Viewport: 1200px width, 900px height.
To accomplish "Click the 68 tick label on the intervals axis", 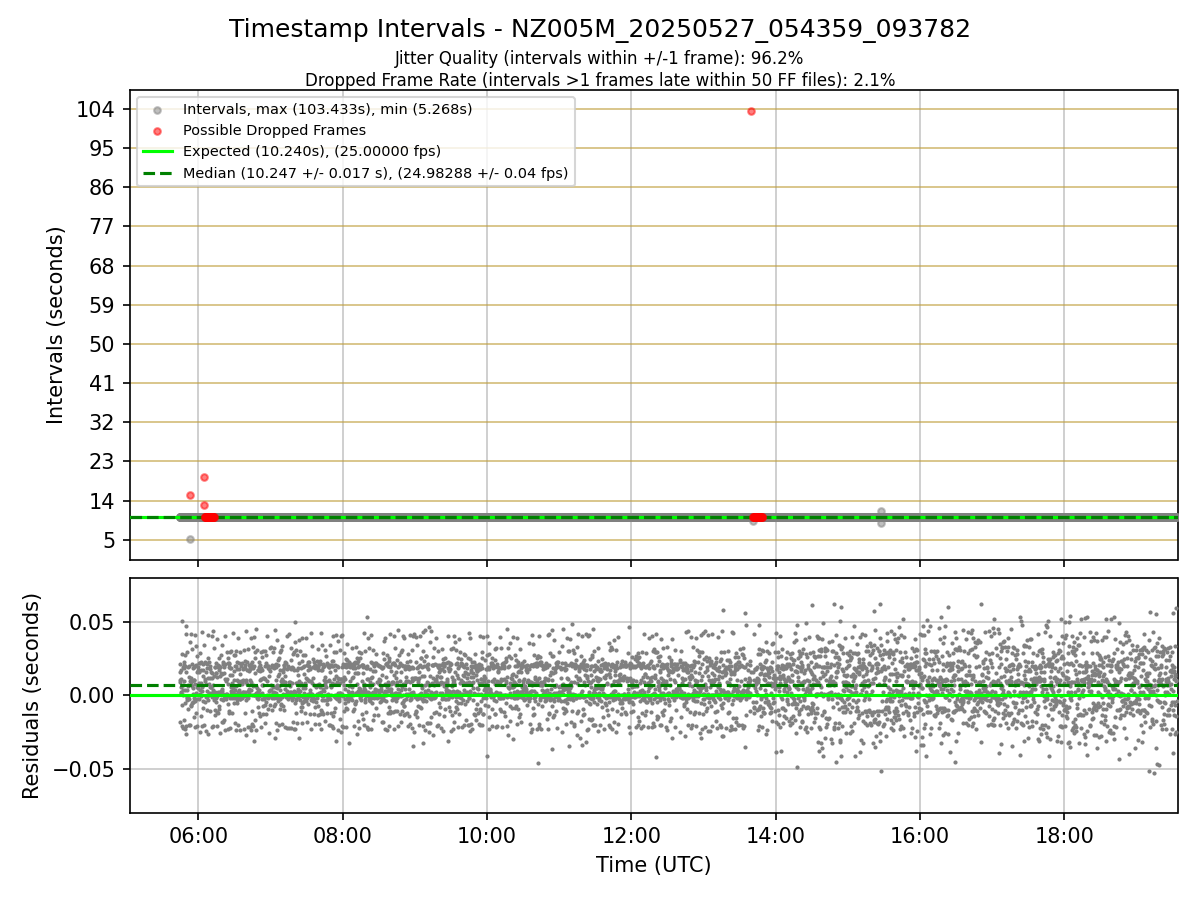I will pyautogui.click(x=102, y=266).
